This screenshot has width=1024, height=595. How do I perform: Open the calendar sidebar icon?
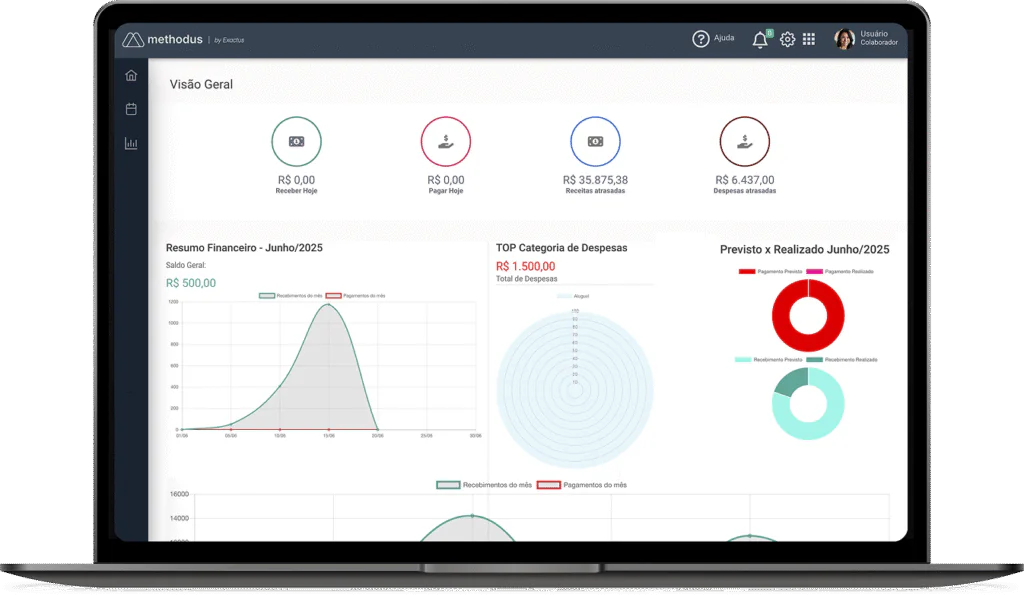[x=131, y=109]
